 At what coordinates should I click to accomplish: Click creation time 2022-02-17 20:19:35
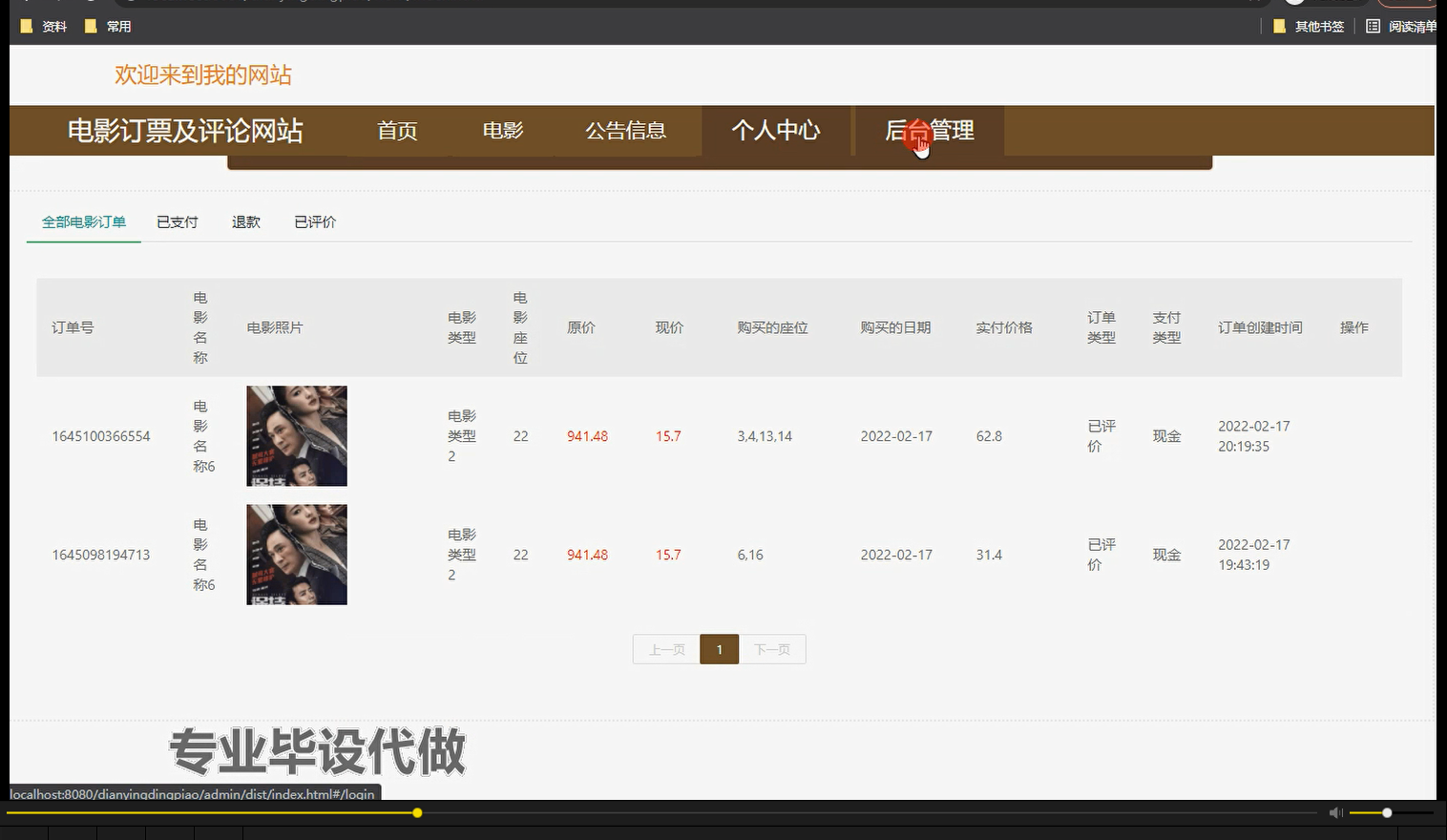point(1254,436)
